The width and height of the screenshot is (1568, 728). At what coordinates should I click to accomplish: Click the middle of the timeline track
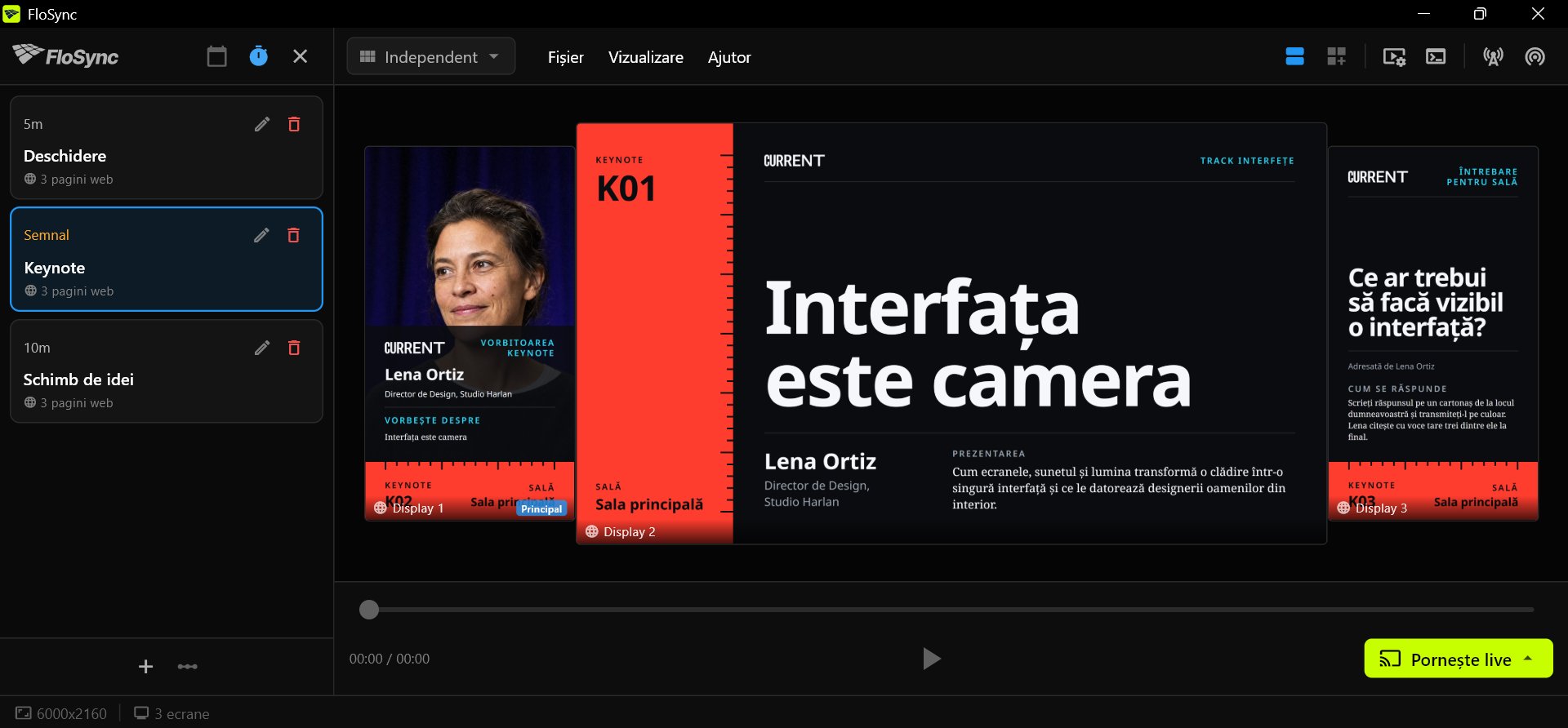coord(951,610)
